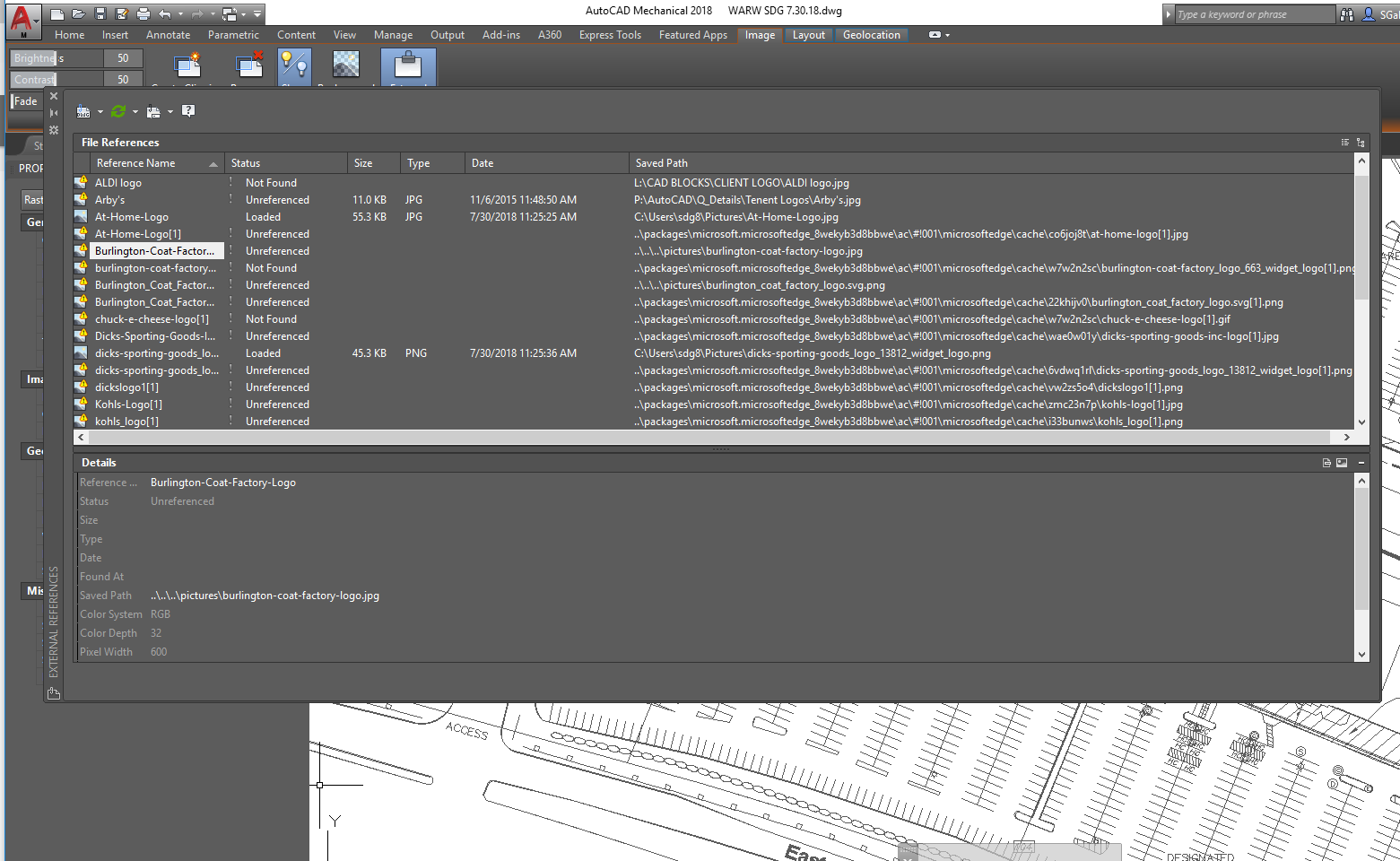The image size is (1400, 861).
Task: Sort by the Size column header
Action: coord(374,163)
